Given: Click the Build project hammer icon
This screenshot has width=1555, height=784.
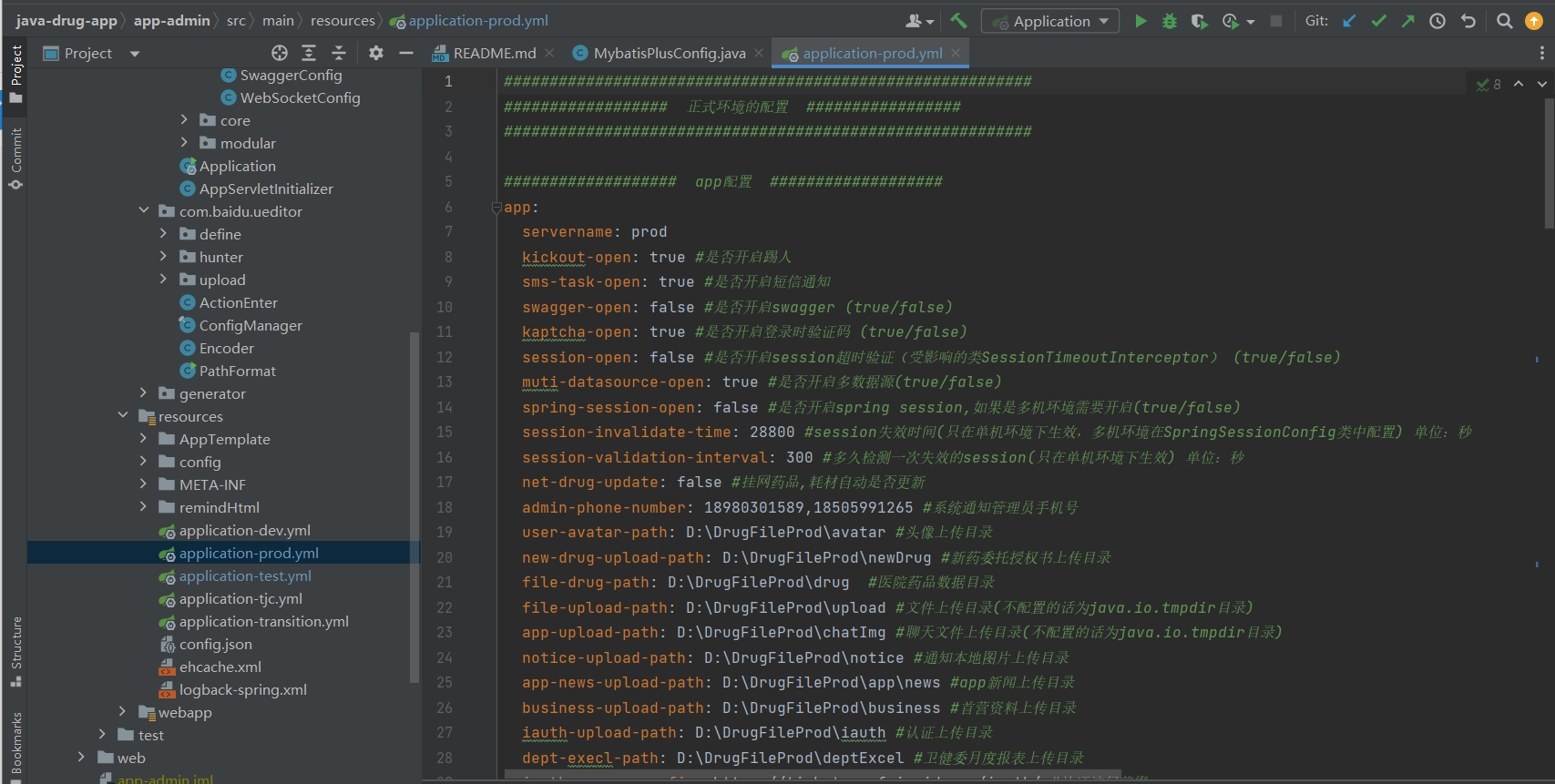Looking at the screenshot, I should click(958, 20).
